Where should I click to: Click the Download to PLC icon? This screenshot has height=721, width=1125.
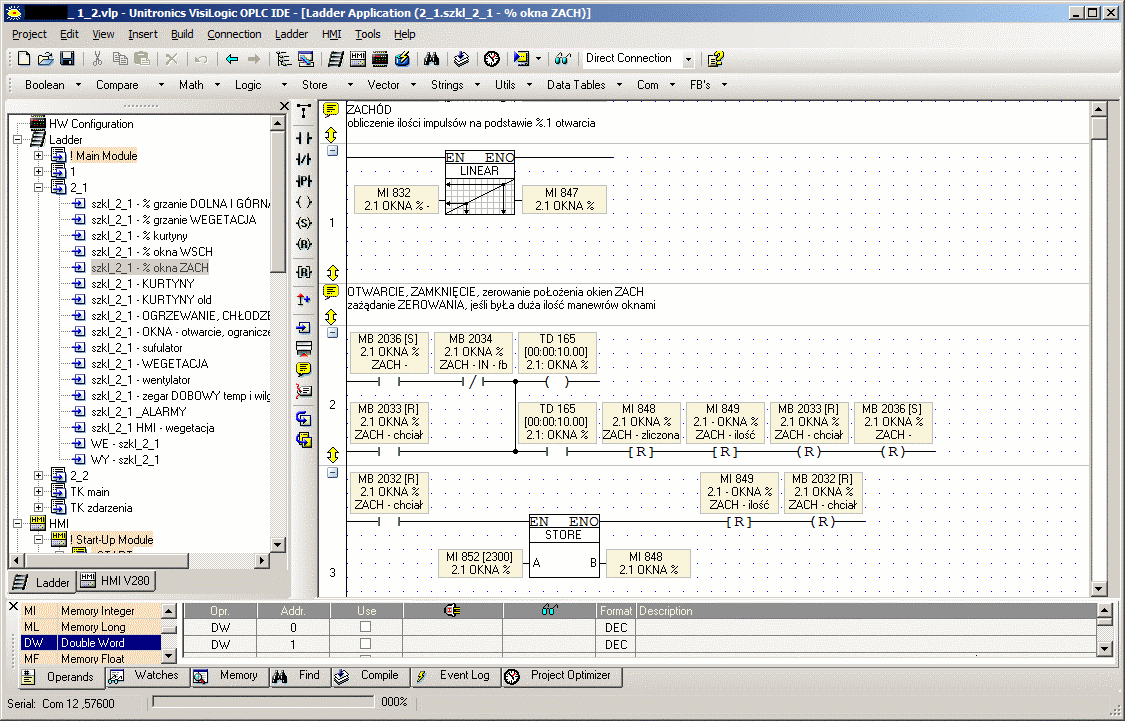point(522,59)
